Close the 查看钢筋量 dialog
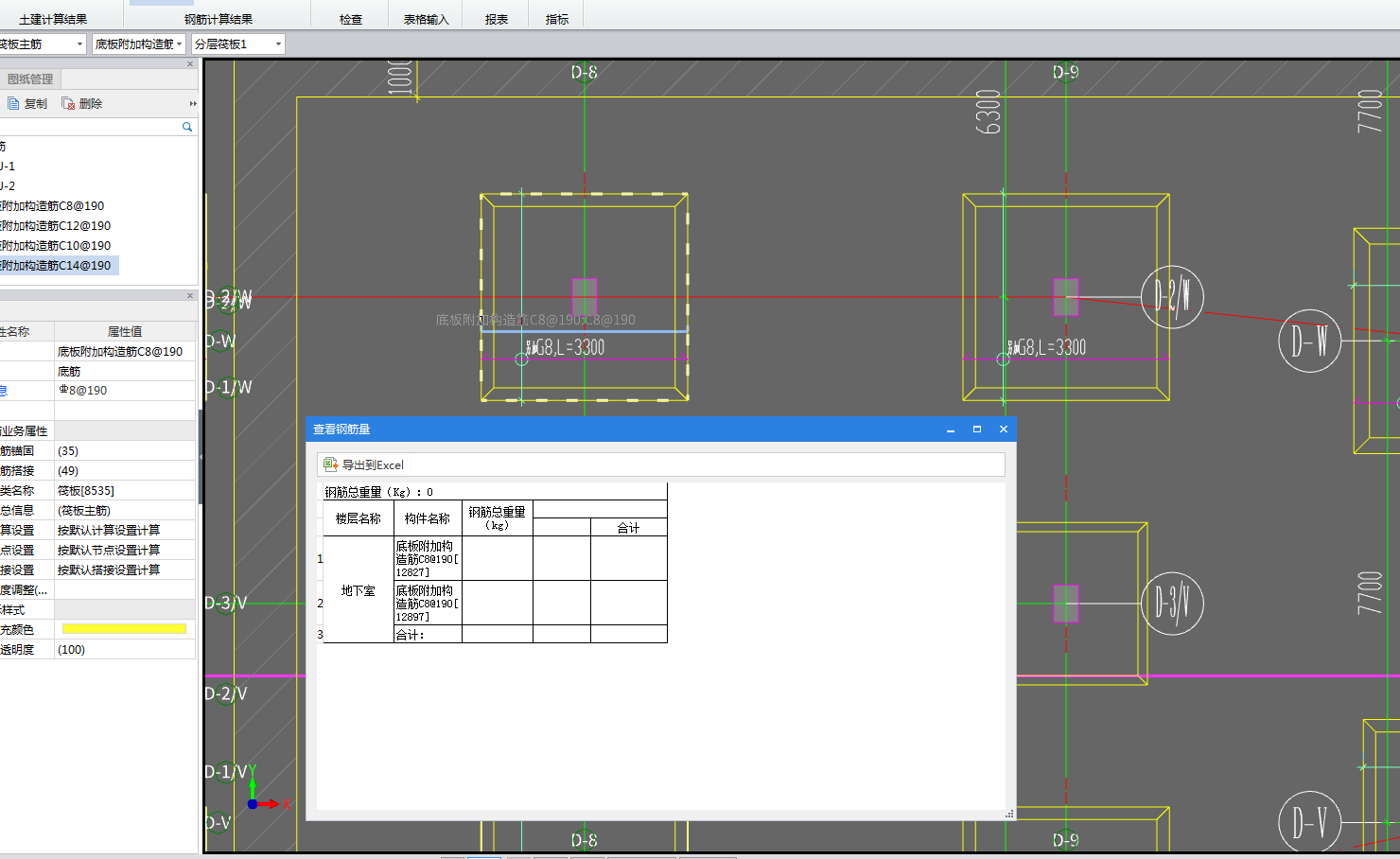 pos(1004,429)
